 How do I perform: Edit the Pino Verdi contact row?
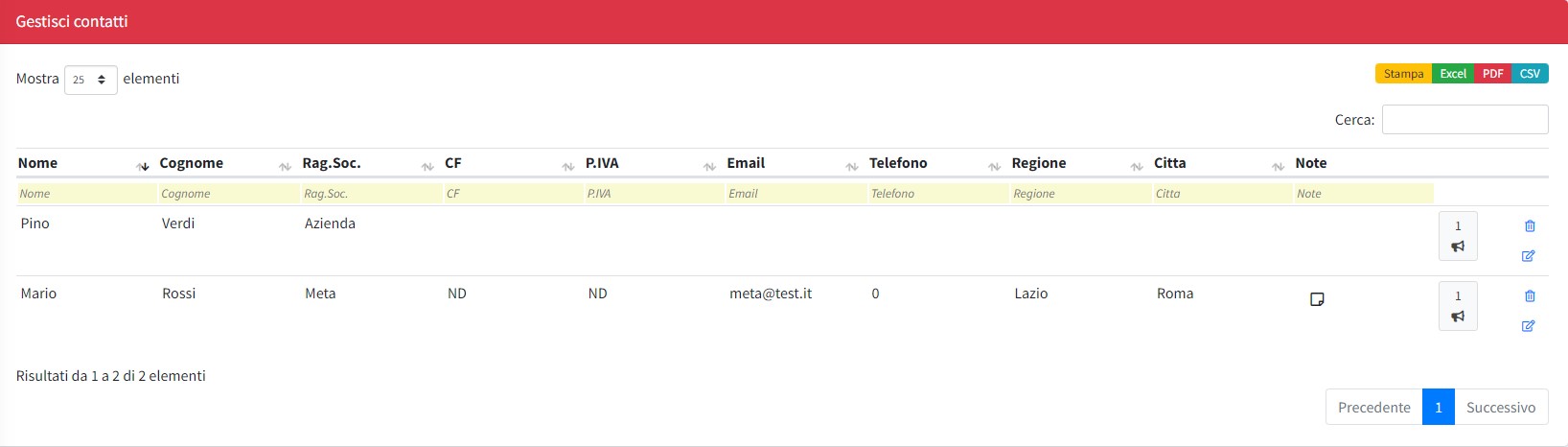pyautogui.click(x=1529, y=256)
